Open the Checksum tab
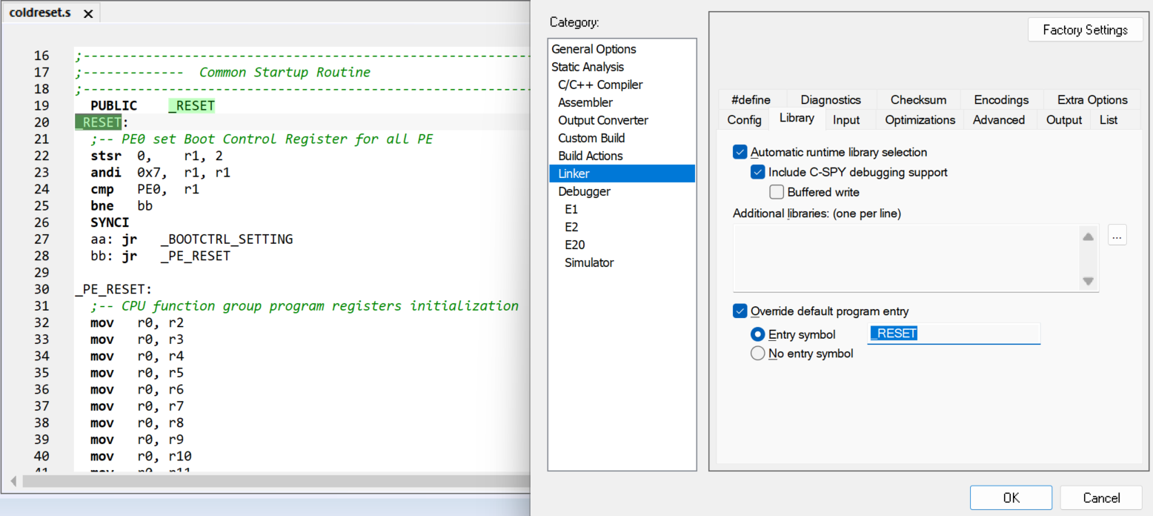 918,100
